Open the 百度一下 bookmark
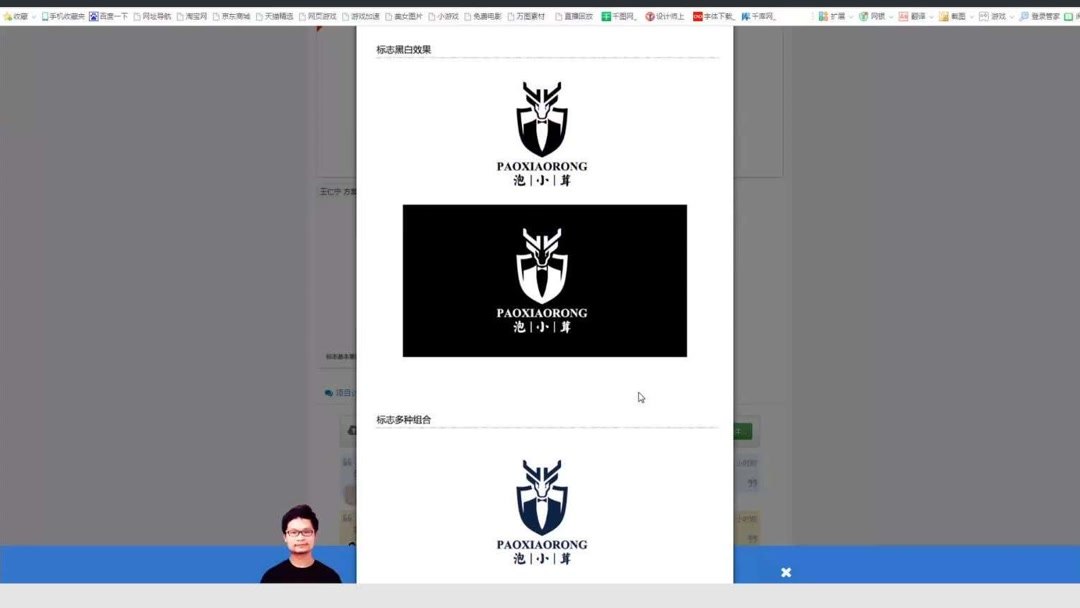 coord(112,16)
